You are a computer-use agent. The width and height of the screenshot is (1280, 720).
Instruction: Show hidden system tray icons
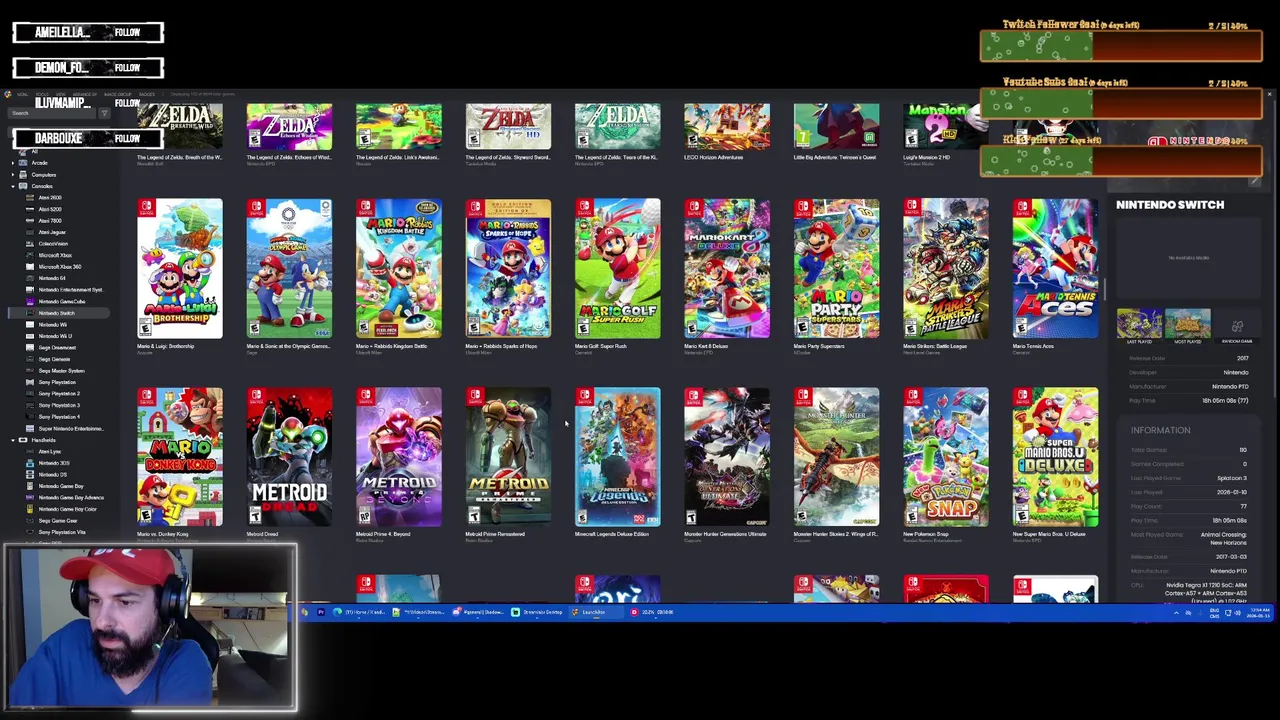(1176, 612)
